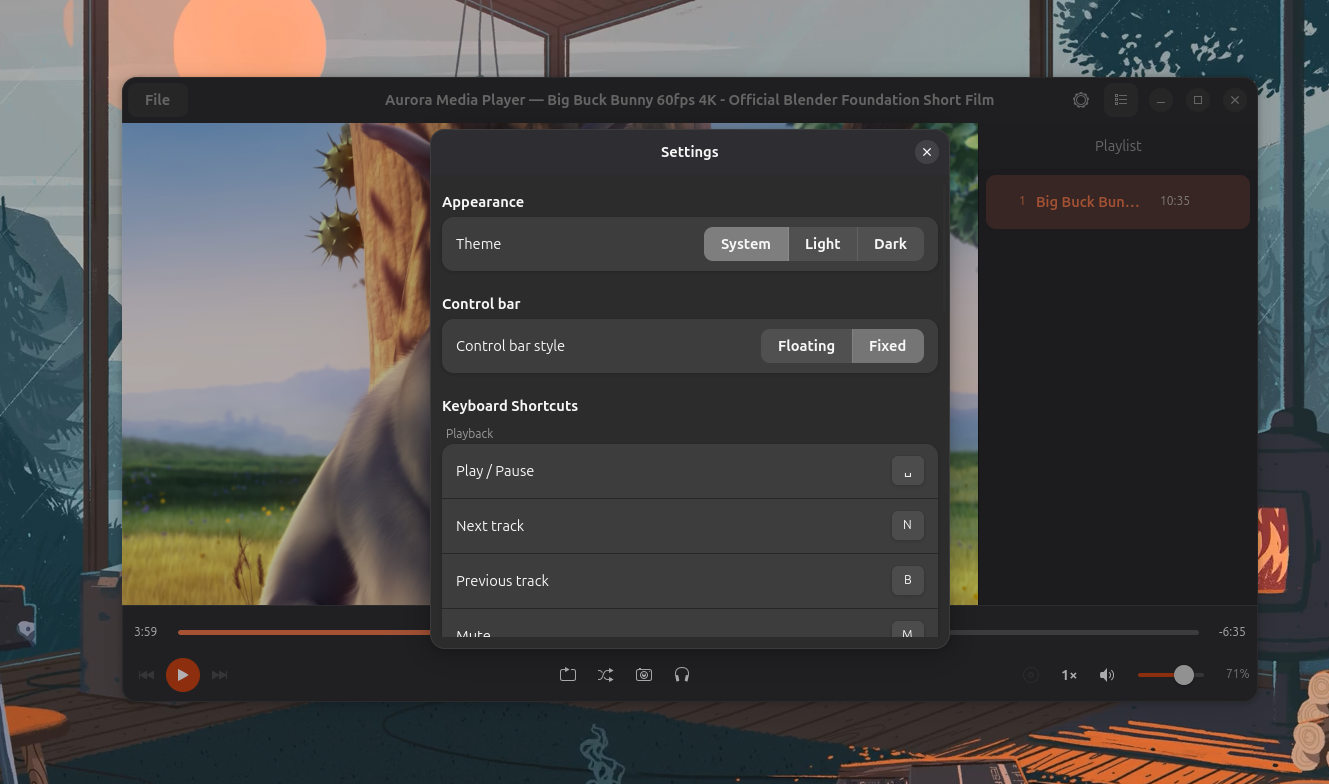
Task: Open player settings with the gear icon
Action: 1080,100
